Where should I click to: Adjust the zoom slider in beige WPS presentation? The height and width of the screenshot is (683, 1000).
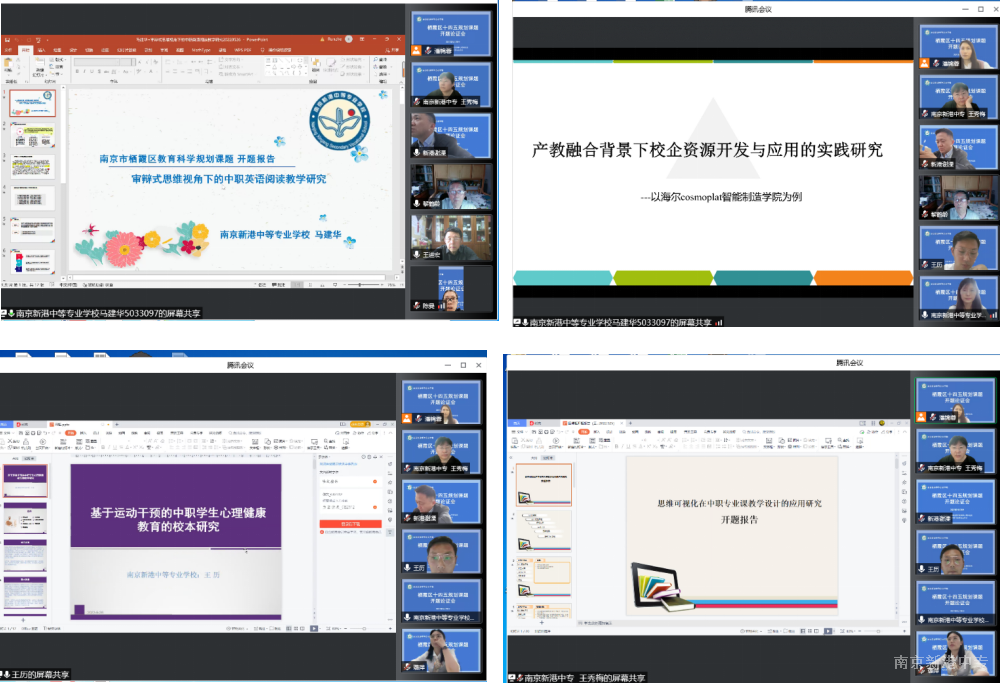878,631
